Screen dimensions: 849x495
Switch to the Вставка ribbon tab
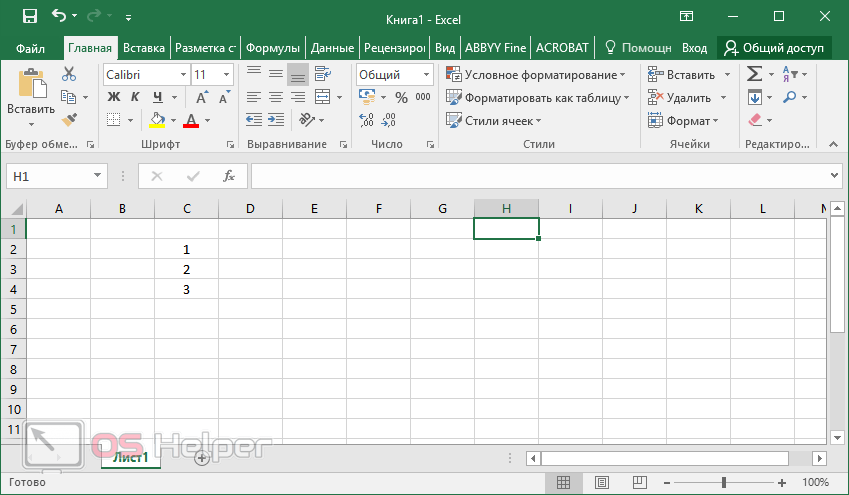tap(144, 48)
